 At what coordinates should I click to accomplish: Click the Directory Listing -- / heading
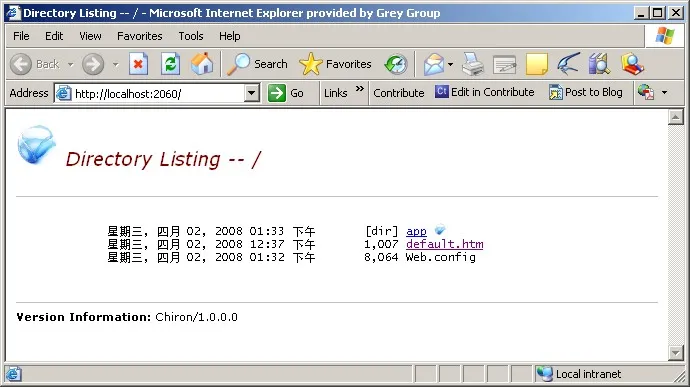(163, 159)
